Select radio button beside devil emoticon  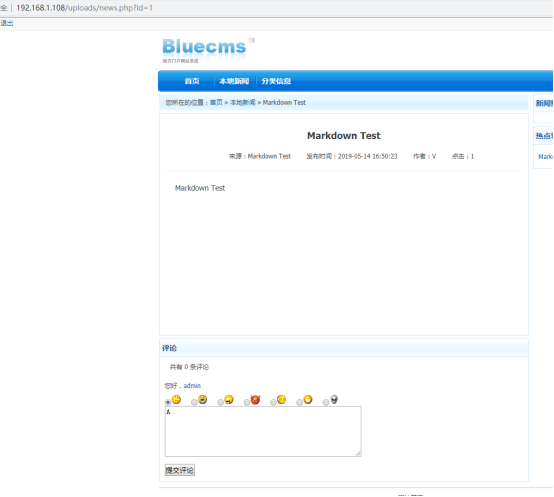pos(247,402)
